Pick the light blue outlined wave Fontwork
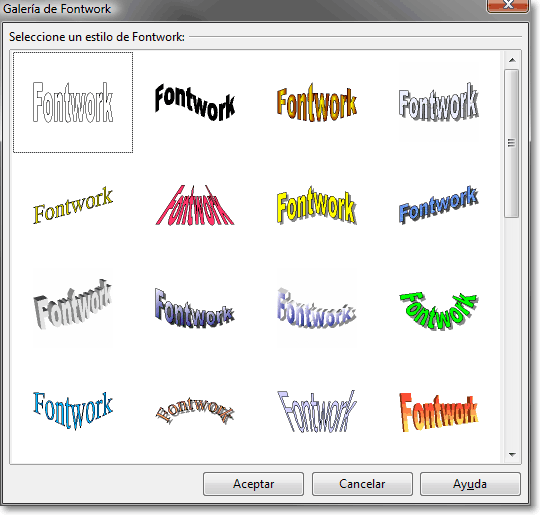Screen dimensions: 540x515 click(x=73, y=411)
